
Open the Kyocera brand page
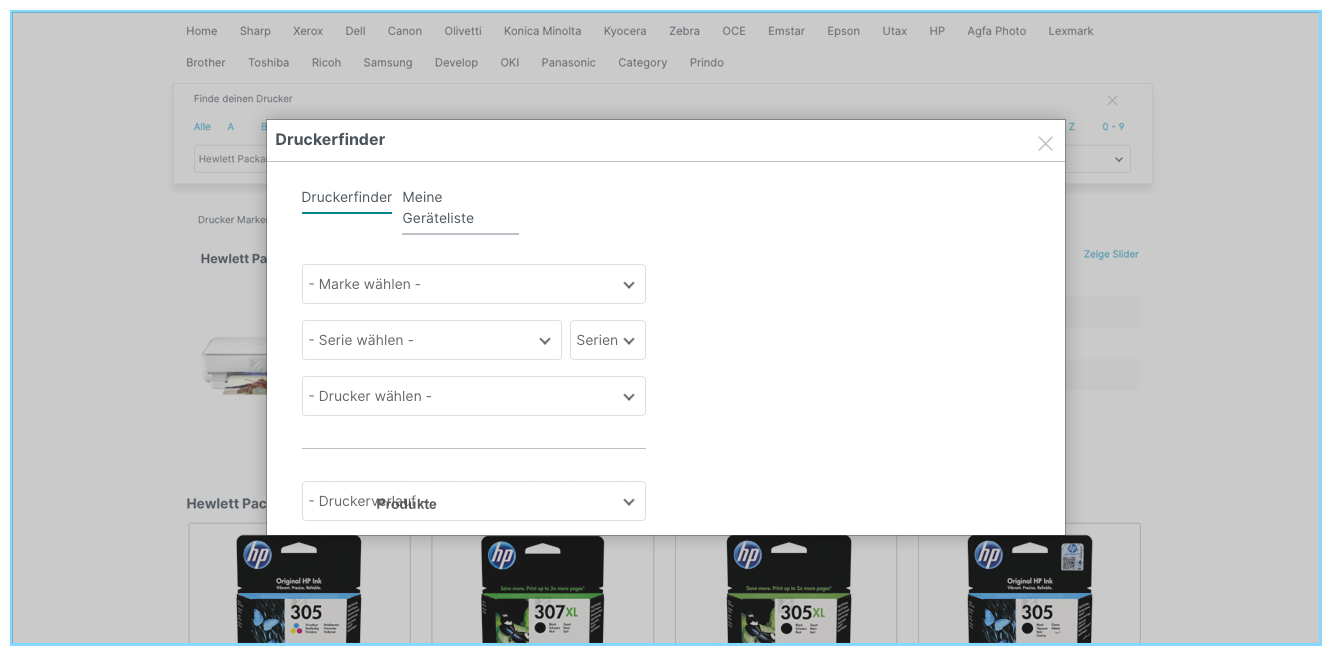(625, 31)
